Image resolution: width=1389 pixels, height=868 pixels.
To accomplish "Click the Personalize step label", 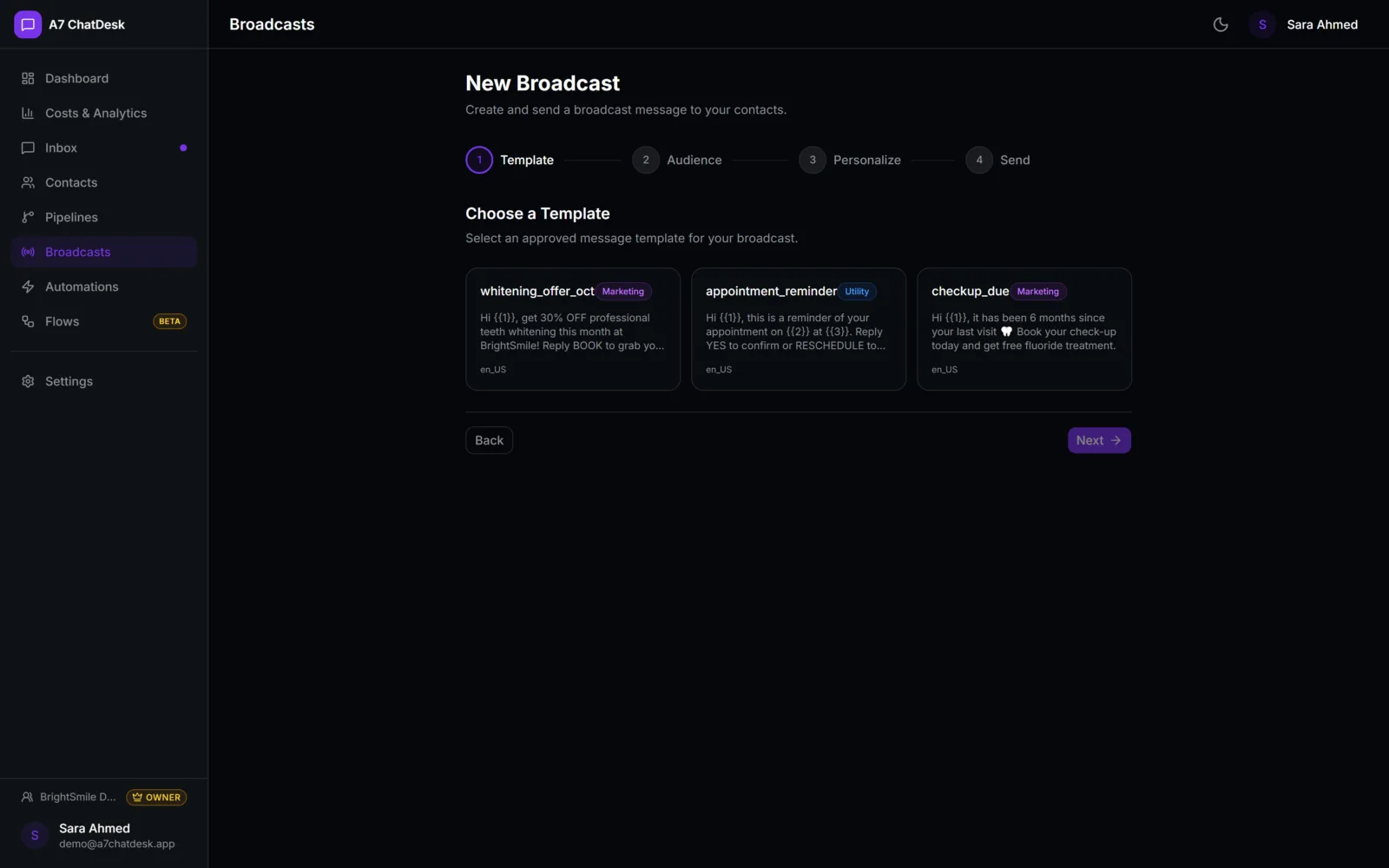I will click(867, 160).
